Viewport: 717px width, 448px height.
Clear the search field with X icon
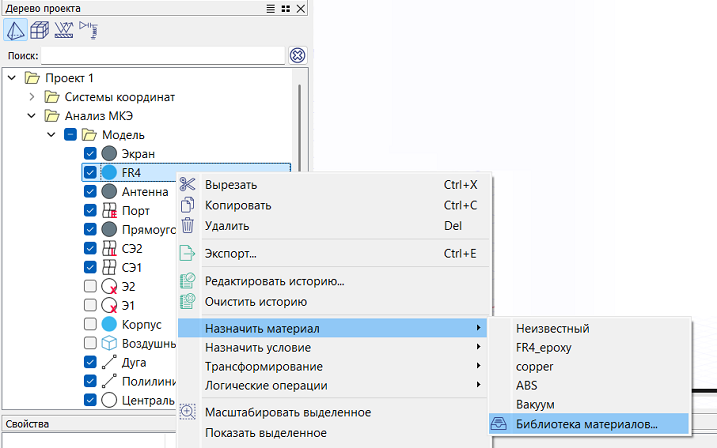pos(297,56)
